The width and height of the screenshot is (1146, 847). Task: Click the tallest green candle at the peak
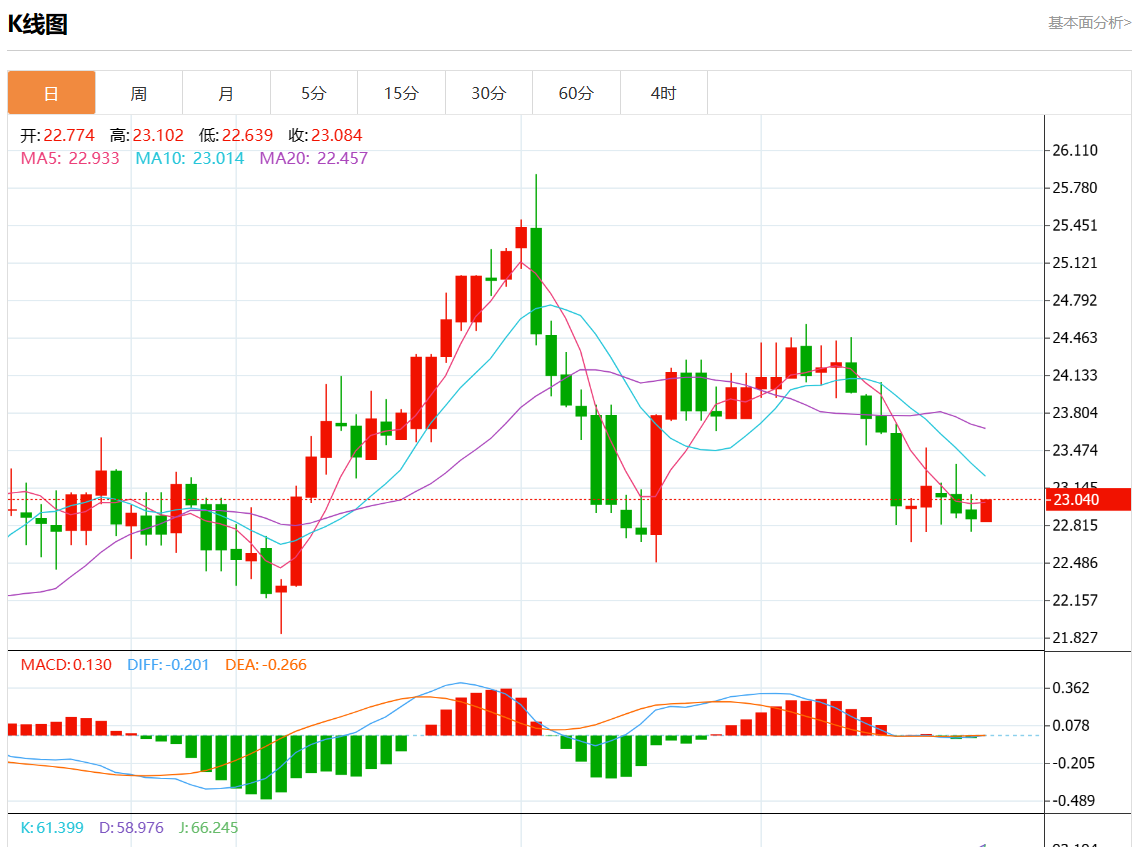click(x=536, y=281)
